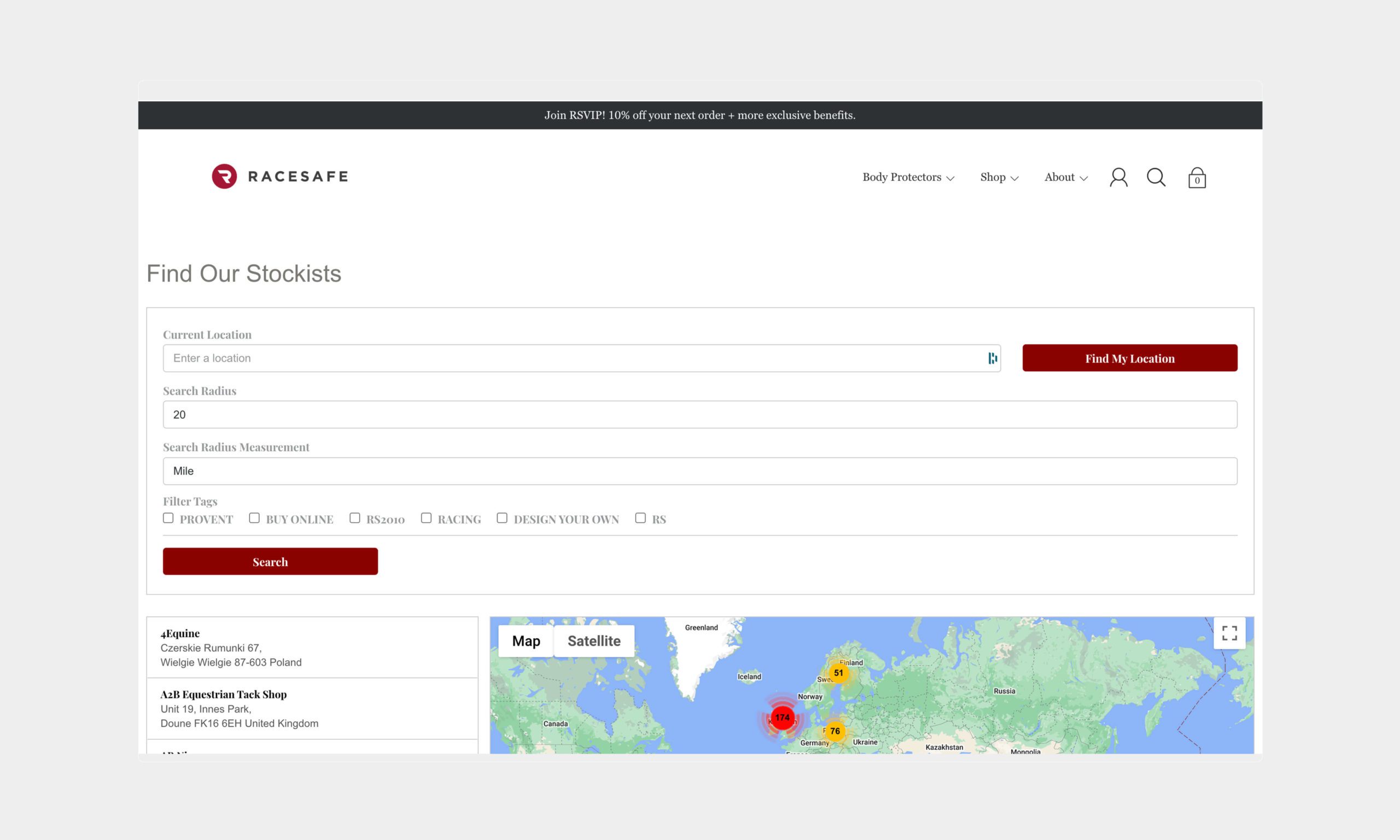Click the Wielgie 87-603 Poland address line

click(231, 662)
